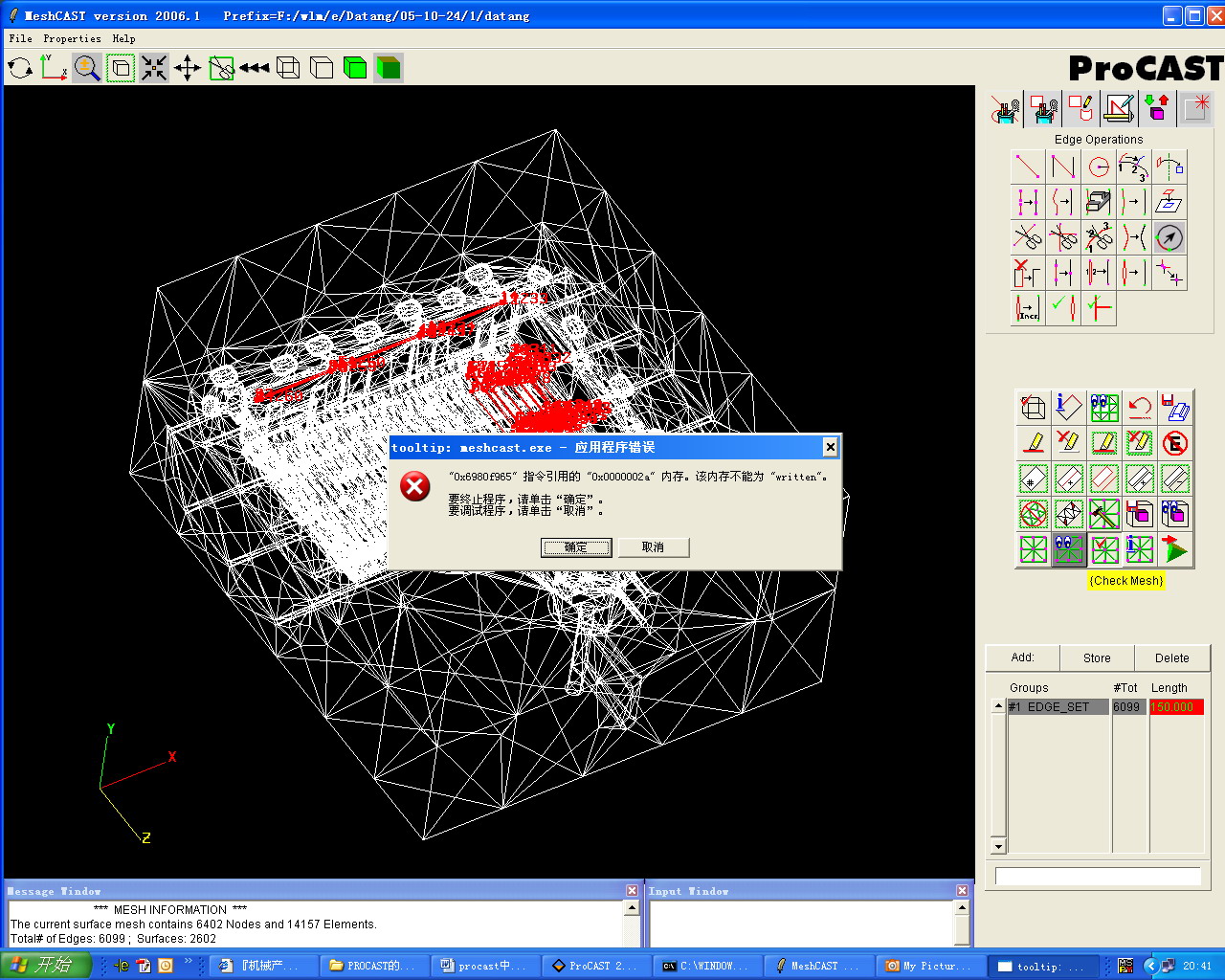Screen dimensions: 1225x980
Task: Open the import/export arrows cube tab
Action: (1157, 109)
